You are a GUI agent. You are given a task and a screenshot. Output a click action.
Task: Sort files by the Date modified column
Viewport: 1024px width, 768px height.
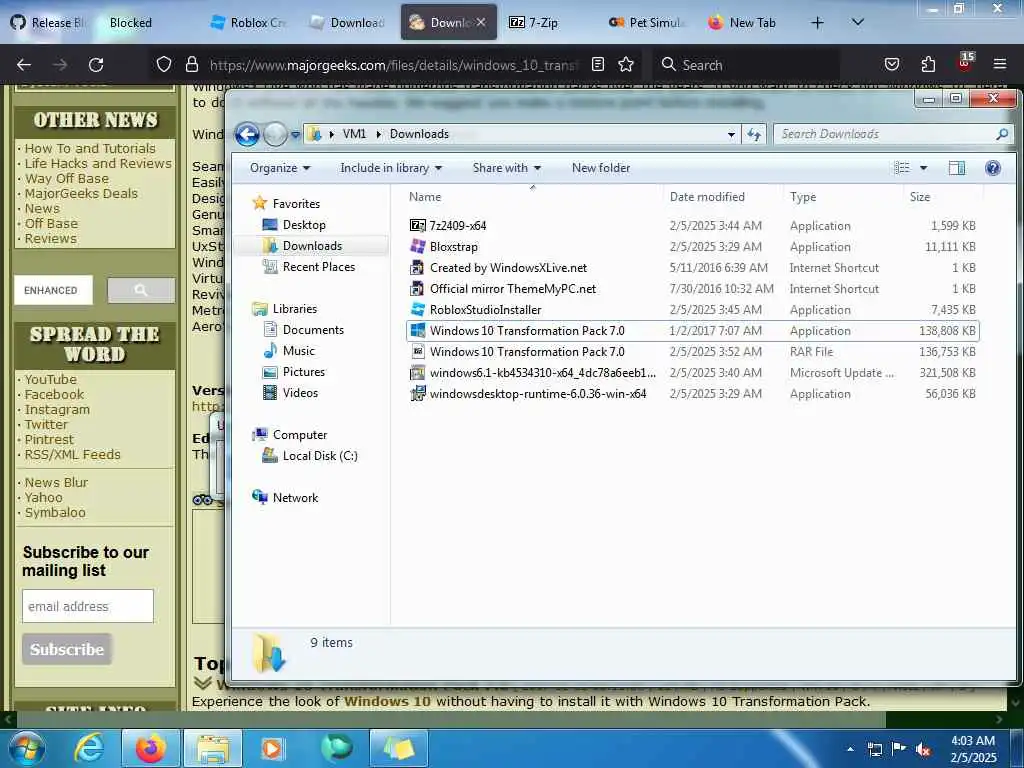[707, 197]
